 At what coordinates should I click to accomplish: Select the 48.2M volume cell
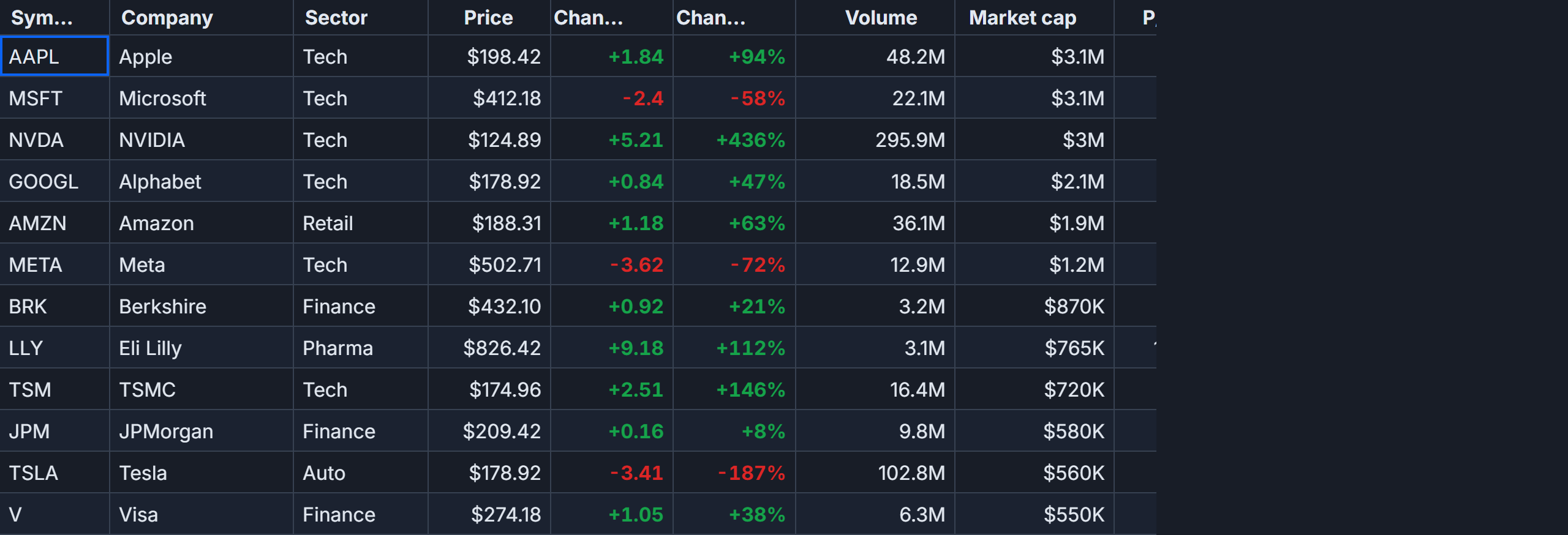tap(875, 56)
